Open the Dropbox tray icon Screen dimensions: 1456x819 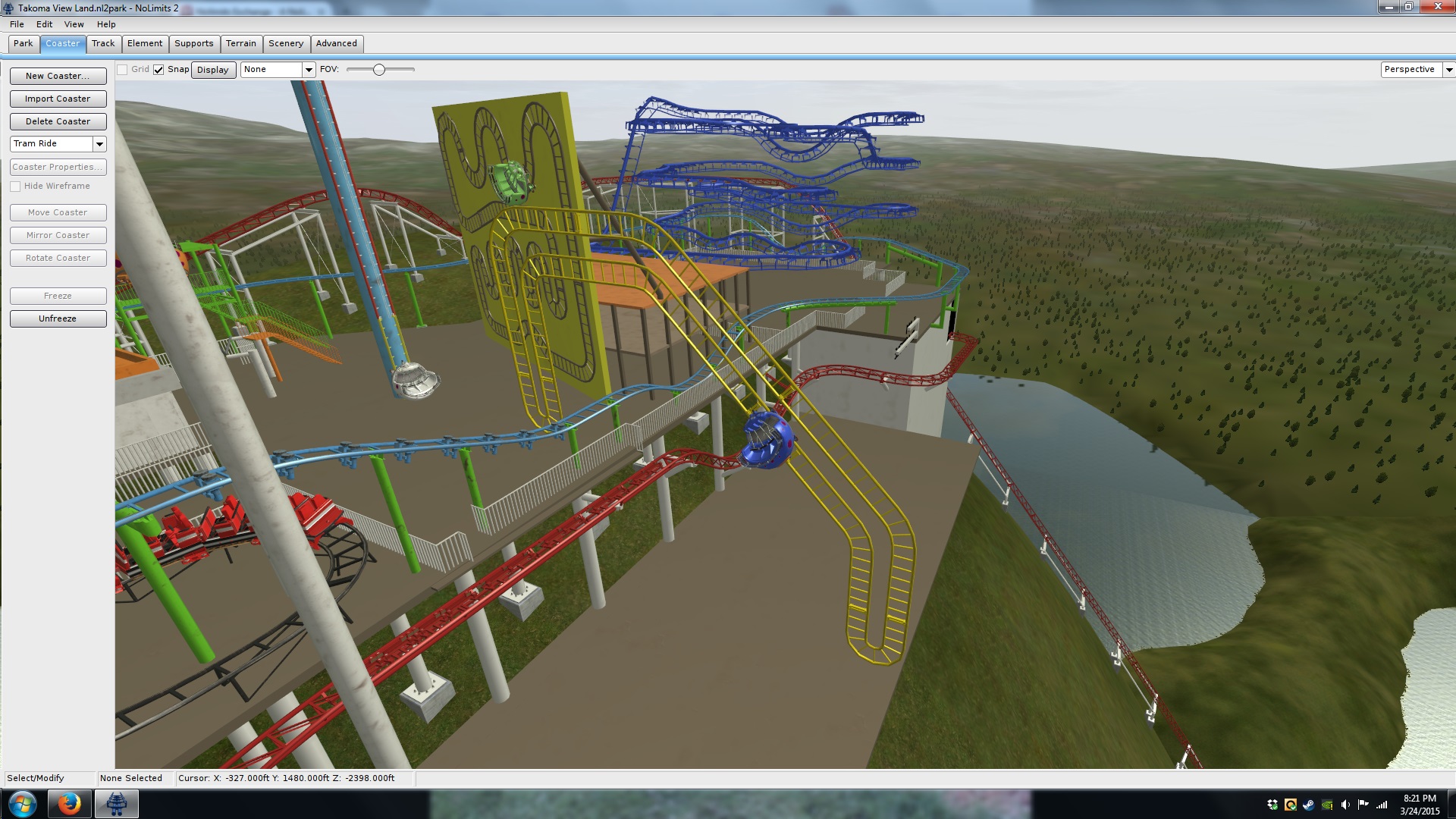[1272, 805]
